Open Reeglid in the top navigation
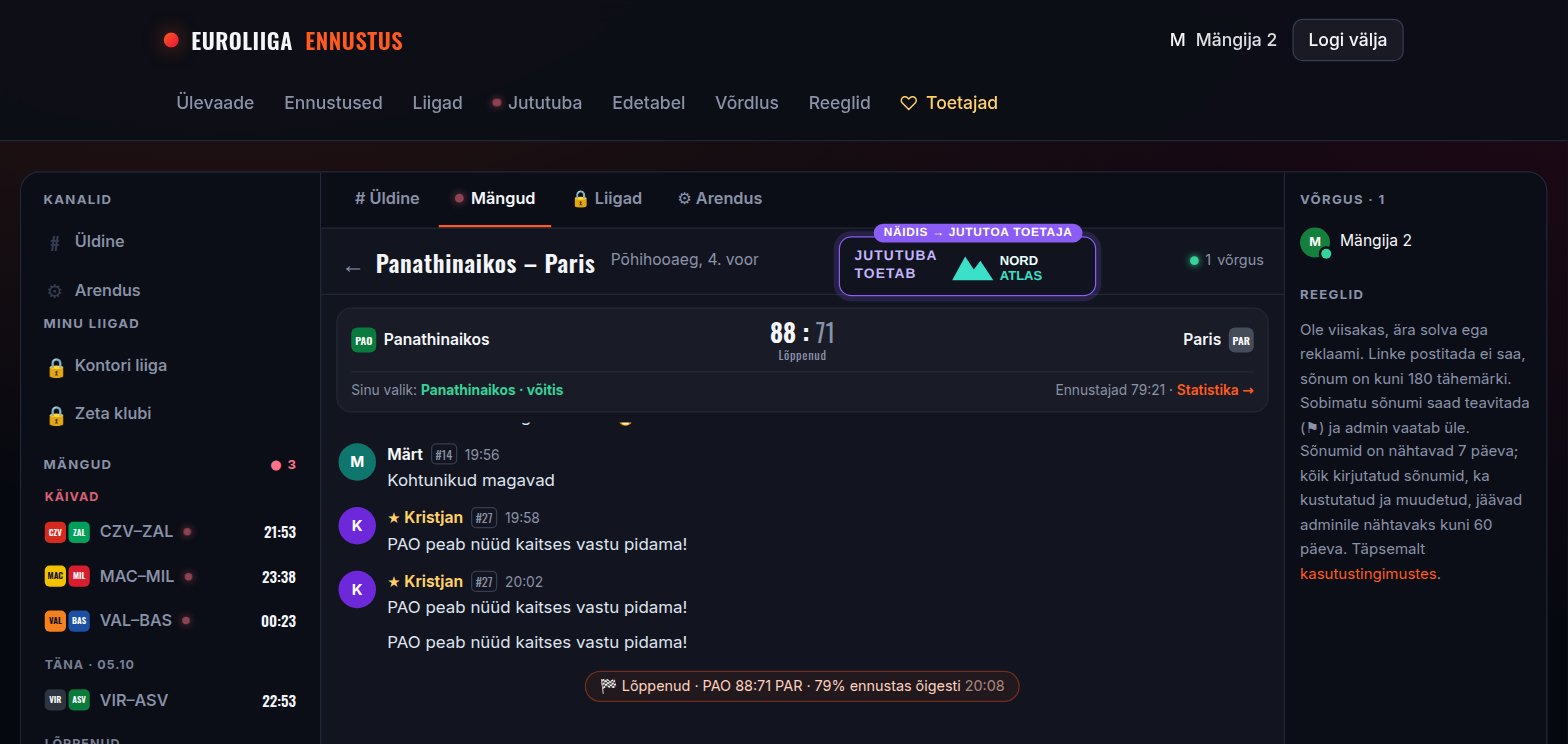This screenshot has width=1568, height=744. click(840, 103)
